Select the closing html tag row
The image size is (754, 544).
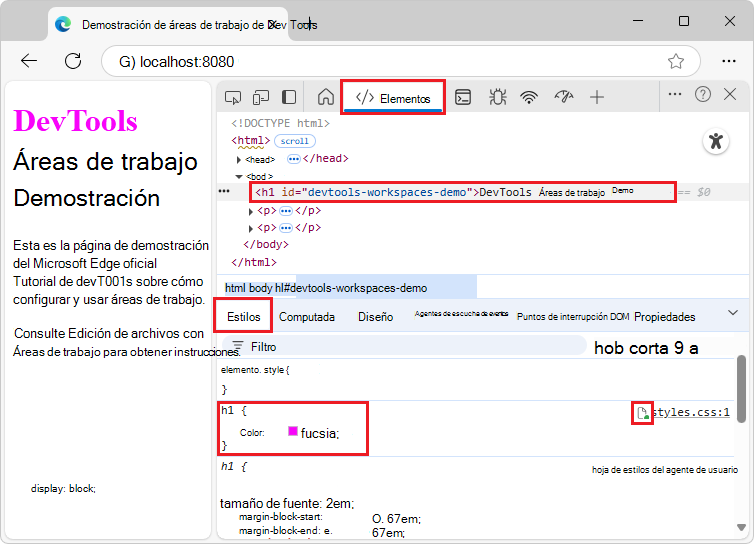click(254, 262)
